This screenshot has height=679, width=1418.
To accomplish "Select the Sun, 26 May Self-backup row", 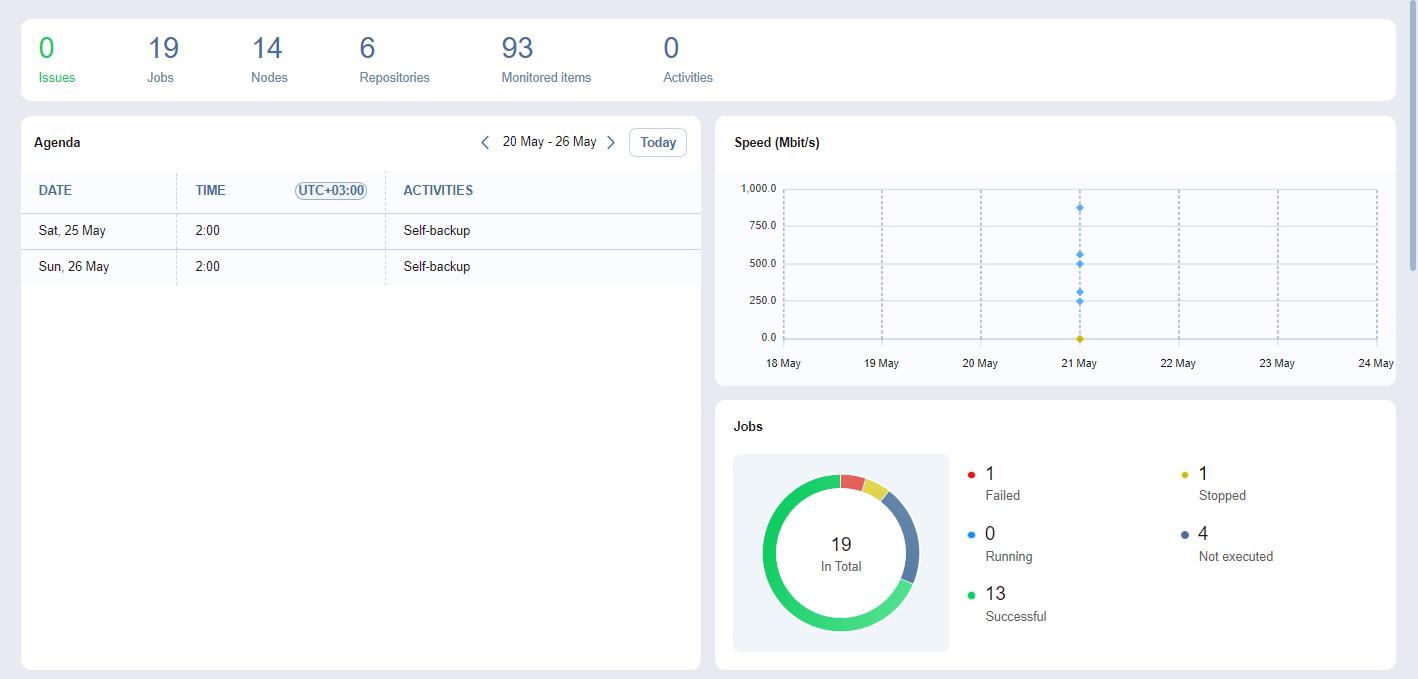I will pos(360,267).
